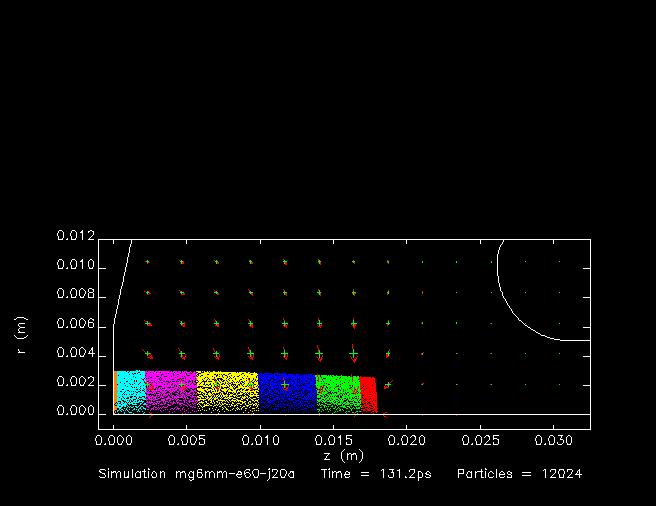Viewport: 656px width, 506px height.
Task: Click the thin orange slice at bunch tail
Action: click(x=115, y=392)
